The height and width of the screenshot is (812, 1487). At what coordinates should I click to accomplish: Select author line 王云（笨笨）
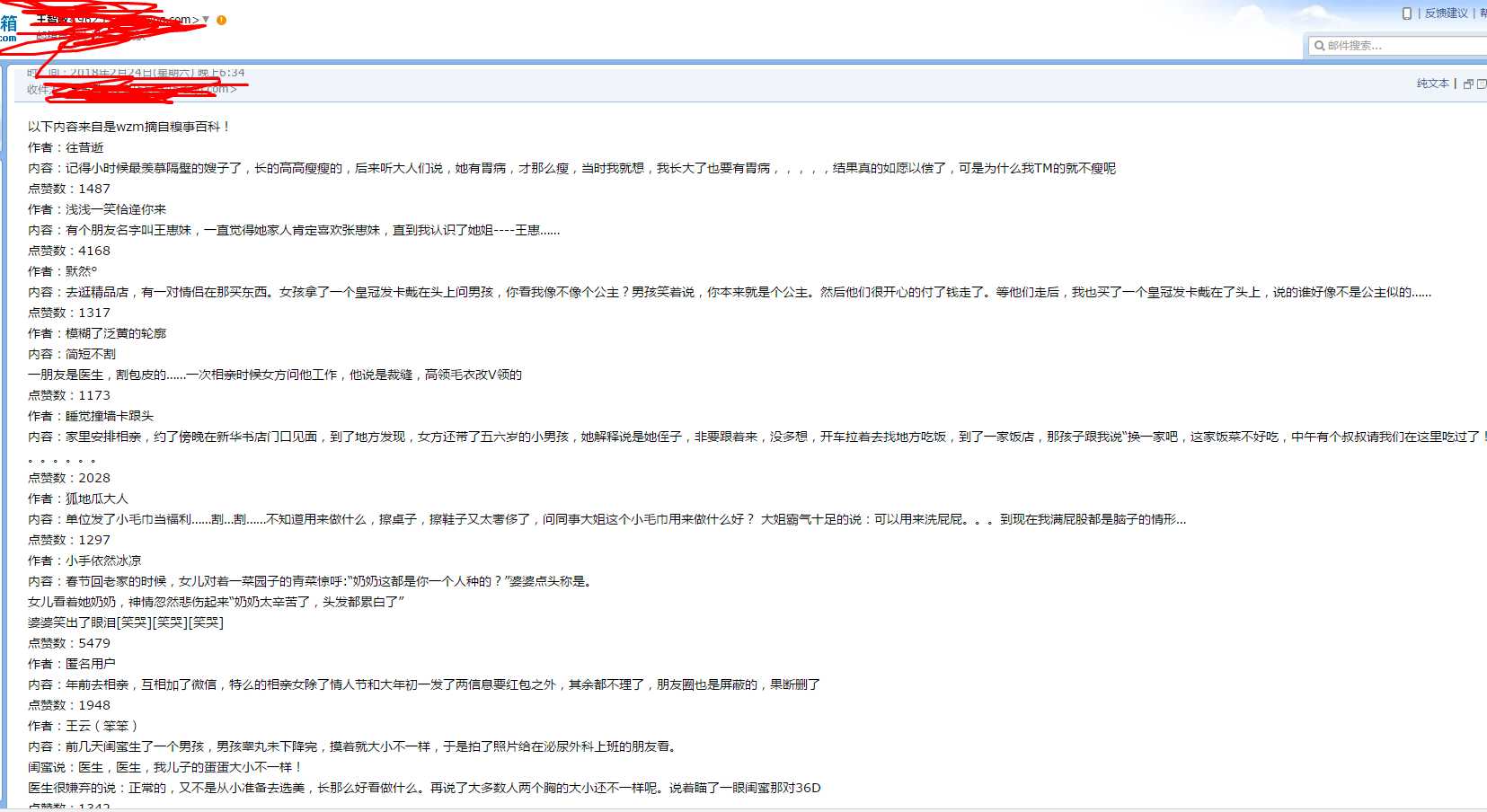pyautogui.click(x=83, y=726)
